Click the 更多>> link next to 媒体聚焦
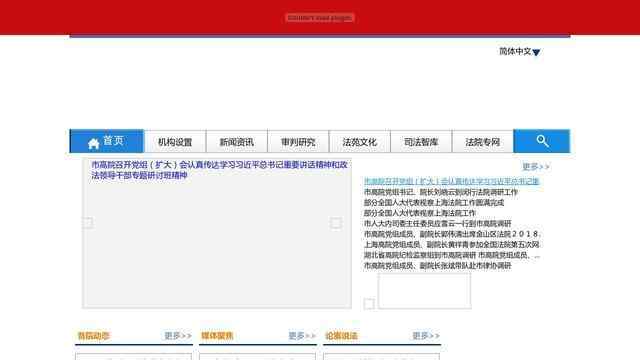This screenshot has width=640, height=360. (302, 336)
